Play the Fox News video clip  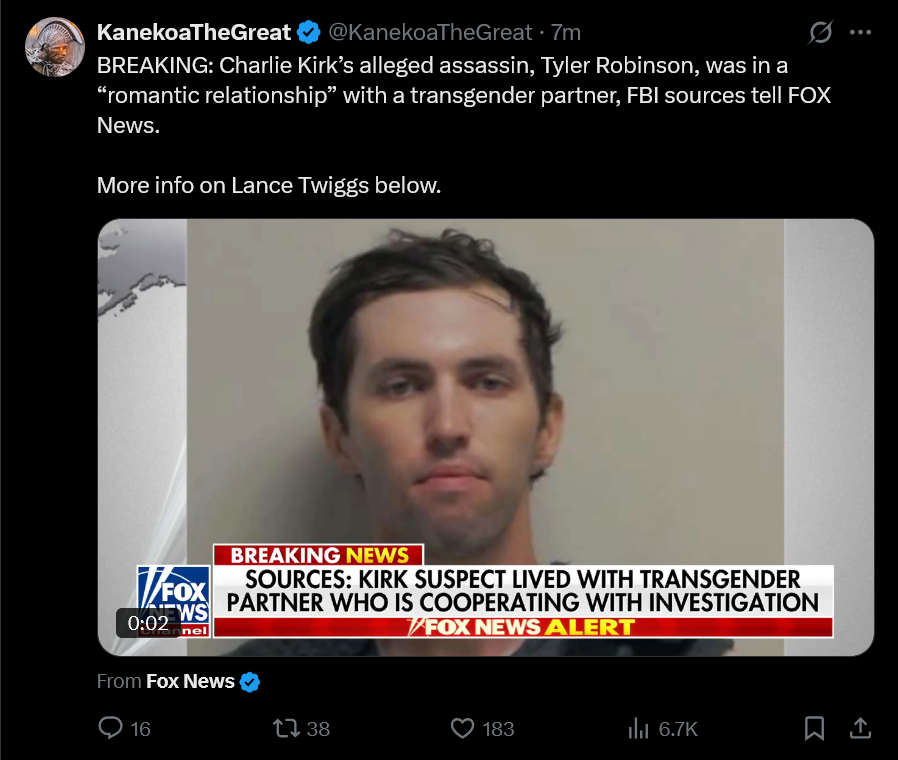486,438
